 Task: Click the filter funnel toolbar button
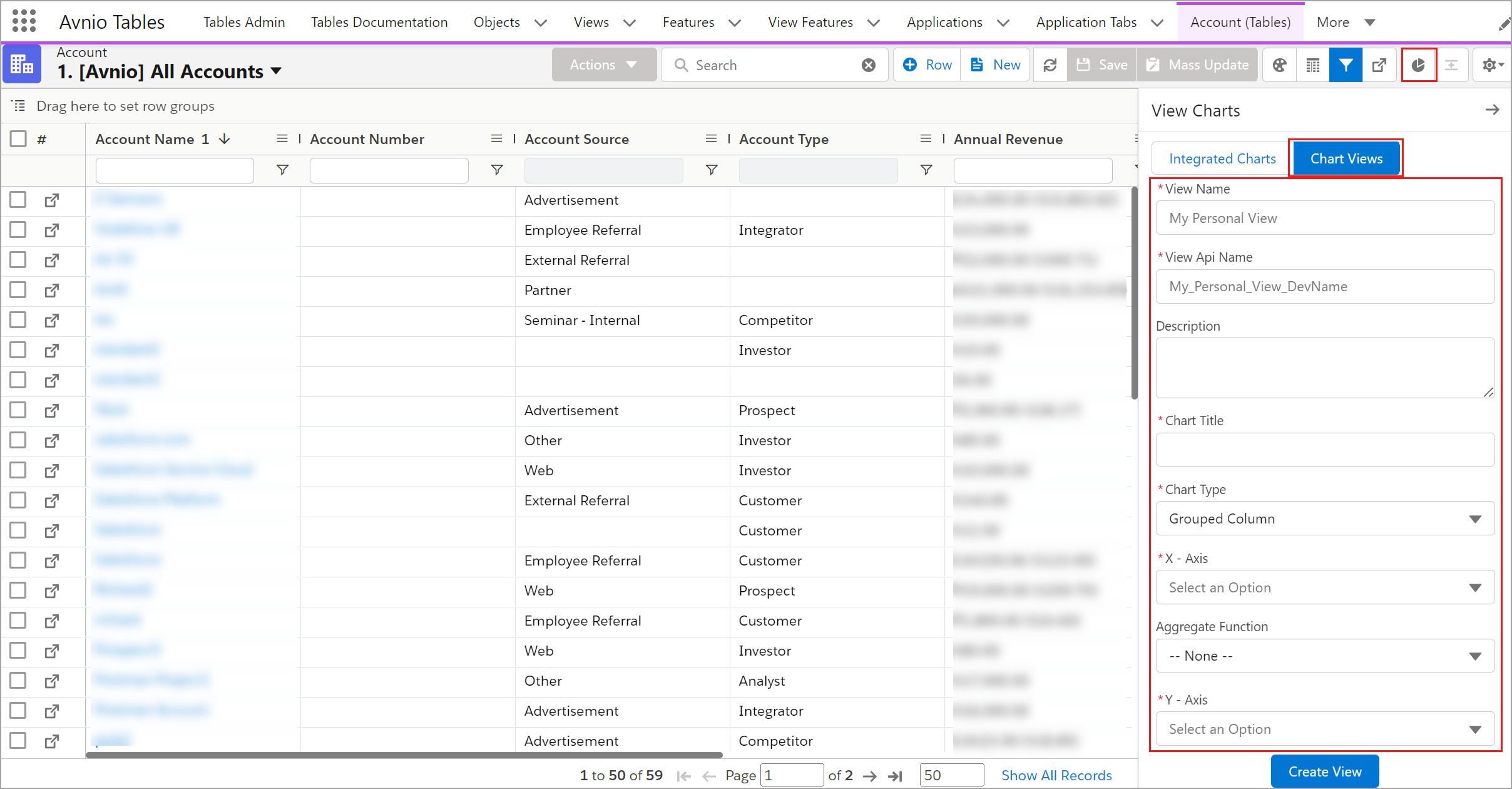[1346, 65]
